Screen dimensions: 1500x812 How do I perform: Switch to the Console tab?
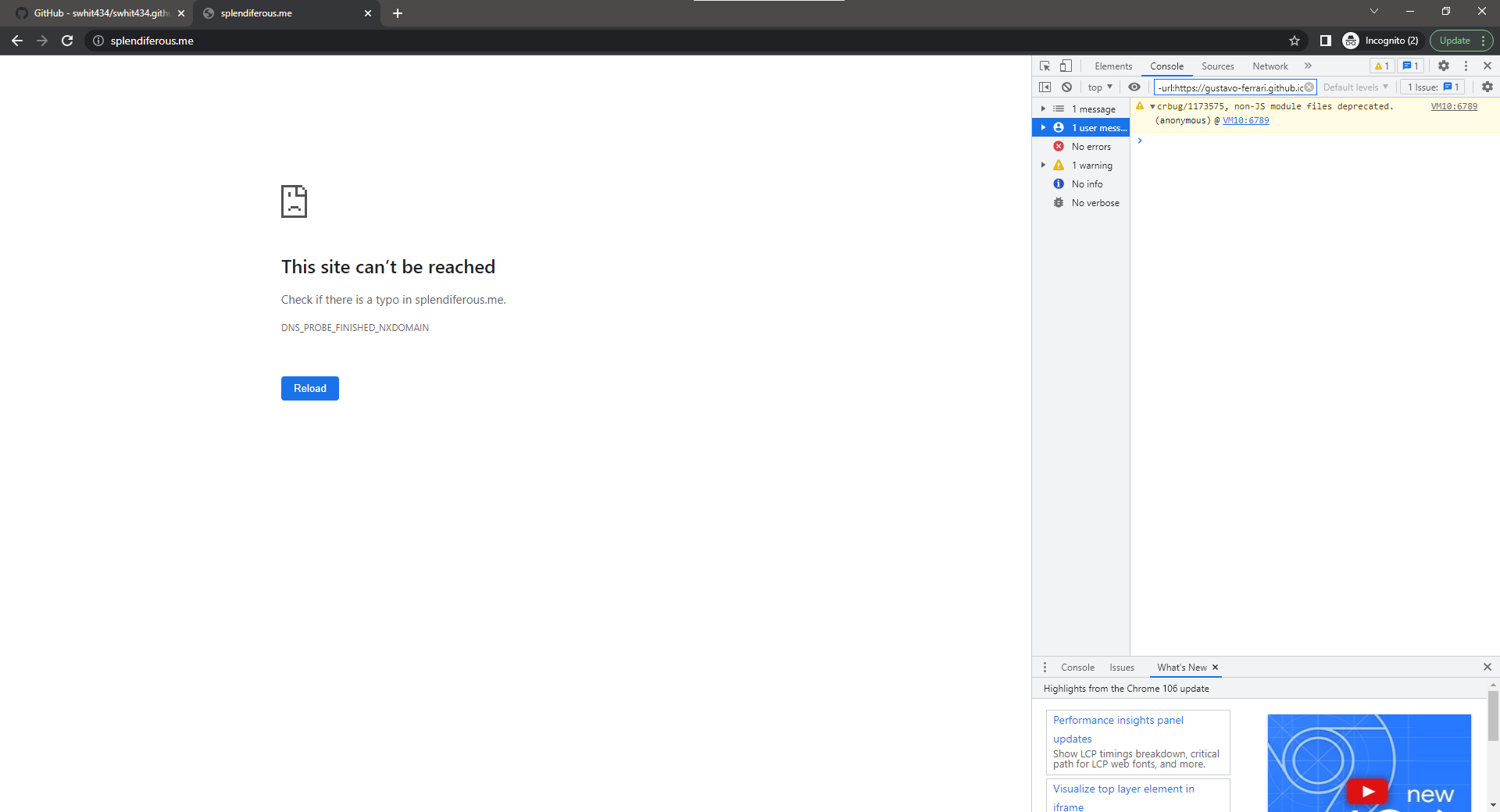(x=1166, y=66)
